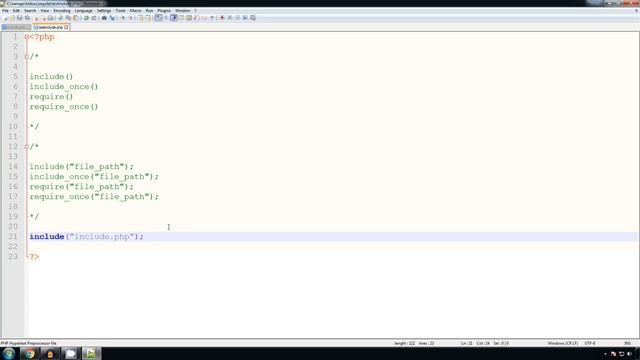The image size is (640, 360).
Task: Click line number 20 in margin
Action: click(x=13, y=227)
